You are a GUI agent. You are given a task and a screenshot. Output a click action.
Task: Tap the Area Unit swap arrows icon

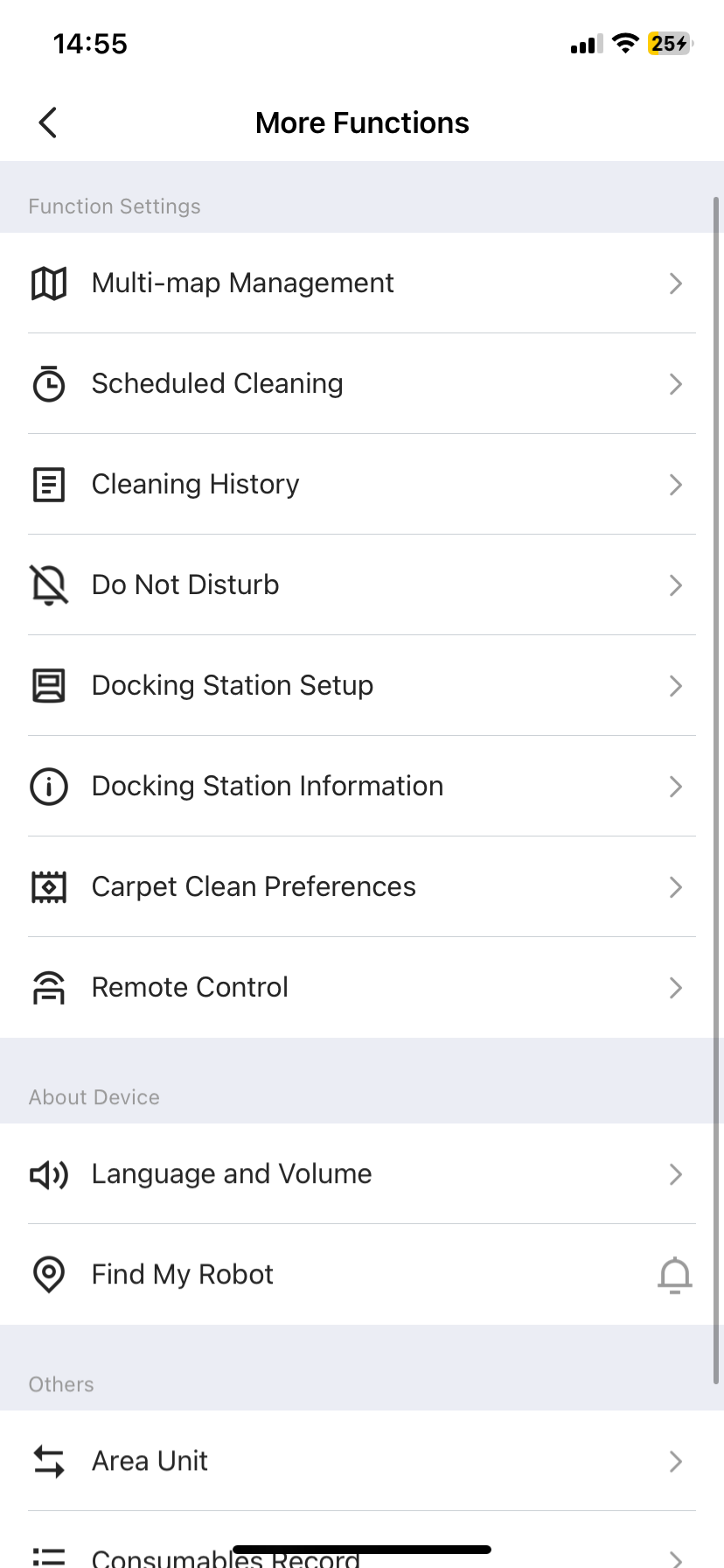click(49, 1461)
